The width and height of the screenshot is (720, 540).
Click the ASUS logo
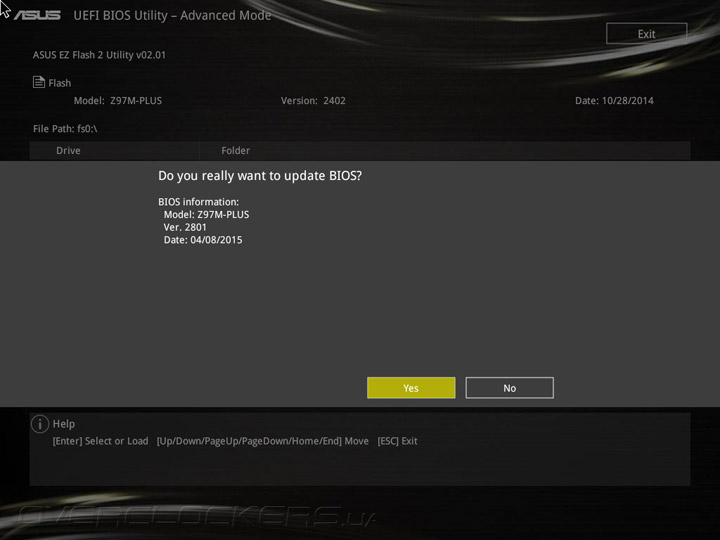pyautogui.click(x=37, y=15)
